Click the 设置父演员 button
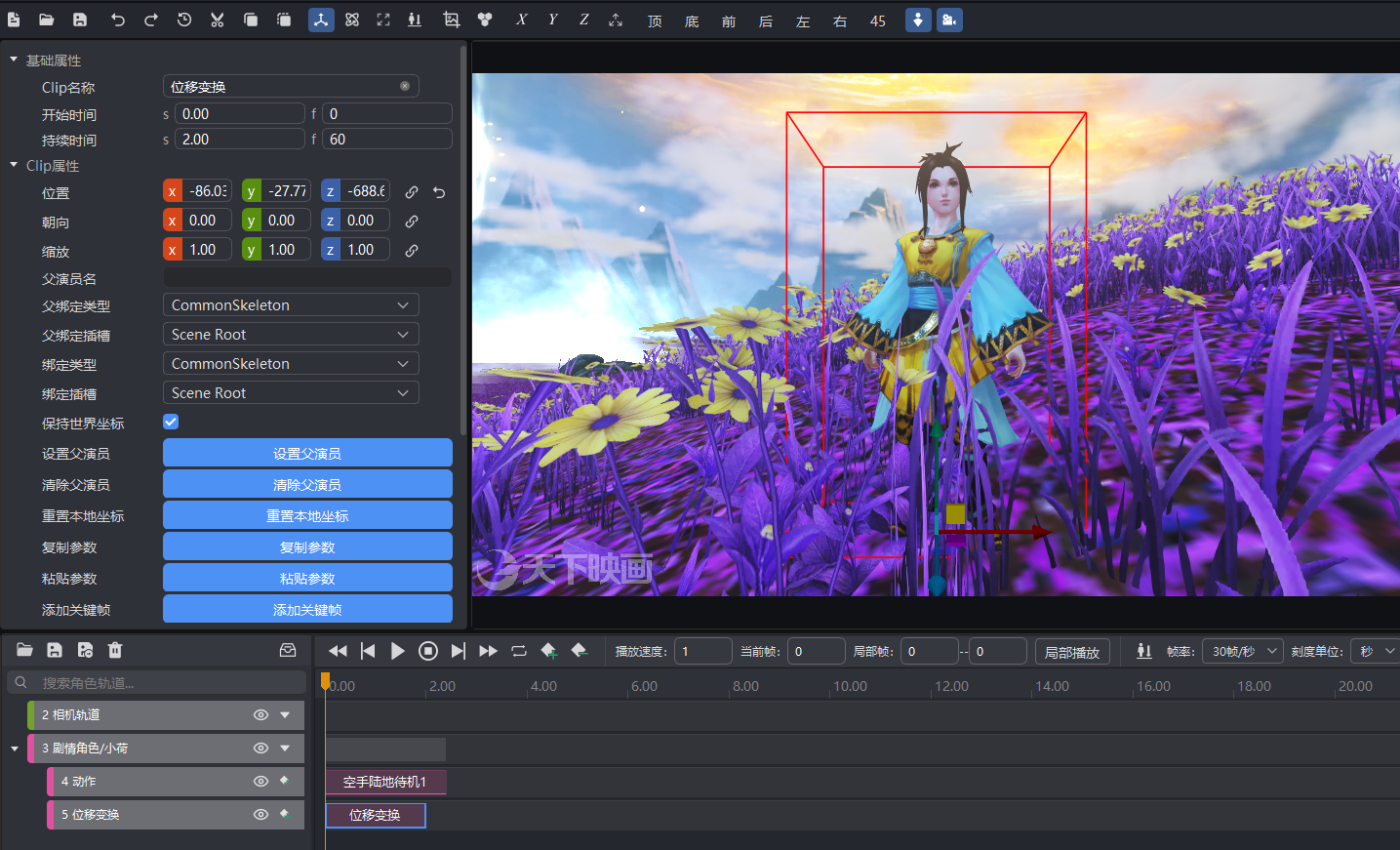This screenshot has width=1400, height=850. point(307,453)
